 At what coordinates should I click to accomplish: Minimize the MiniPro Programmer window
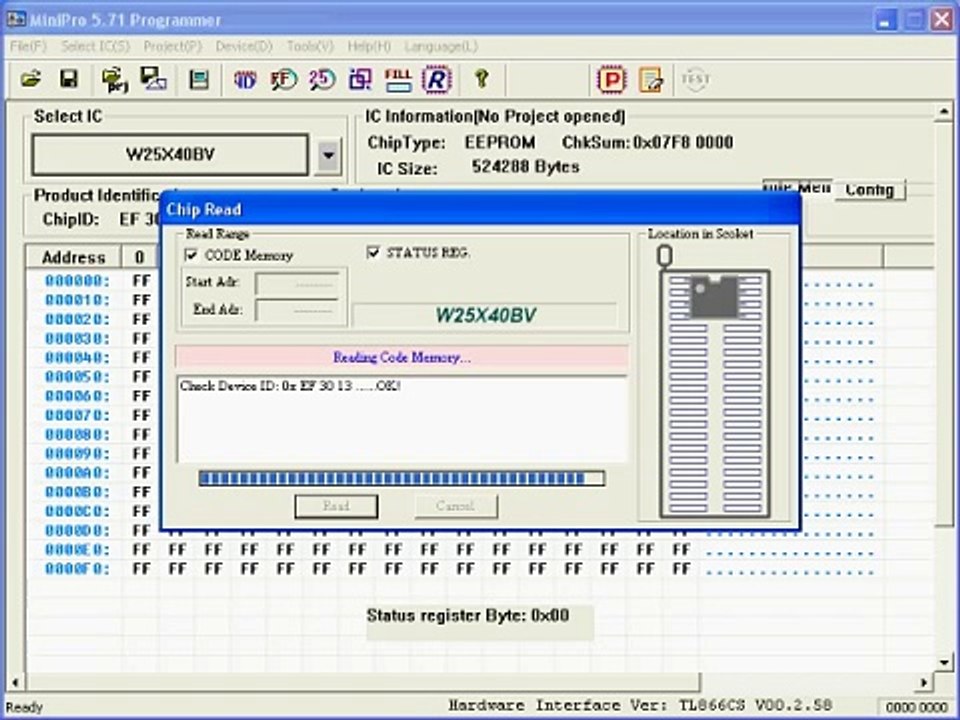pyautogui.click(x=885, y=21)
